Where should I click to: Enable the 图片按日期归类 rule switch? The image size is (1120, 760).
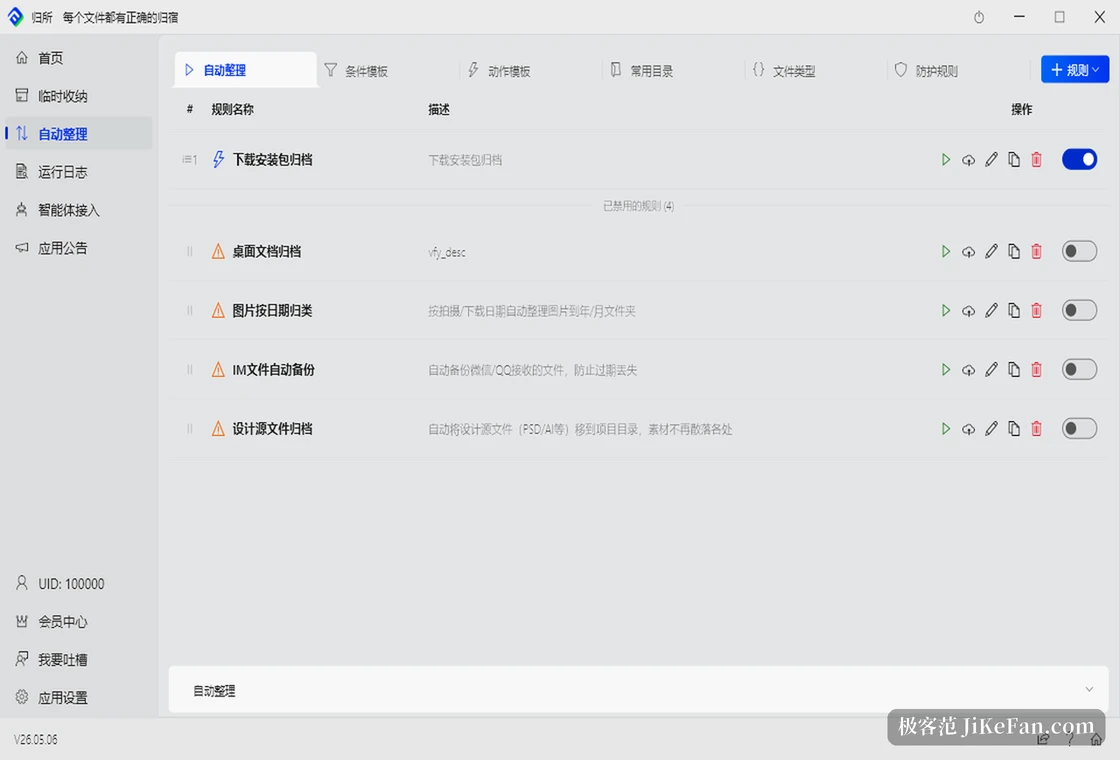click(x=1079, y=311)
